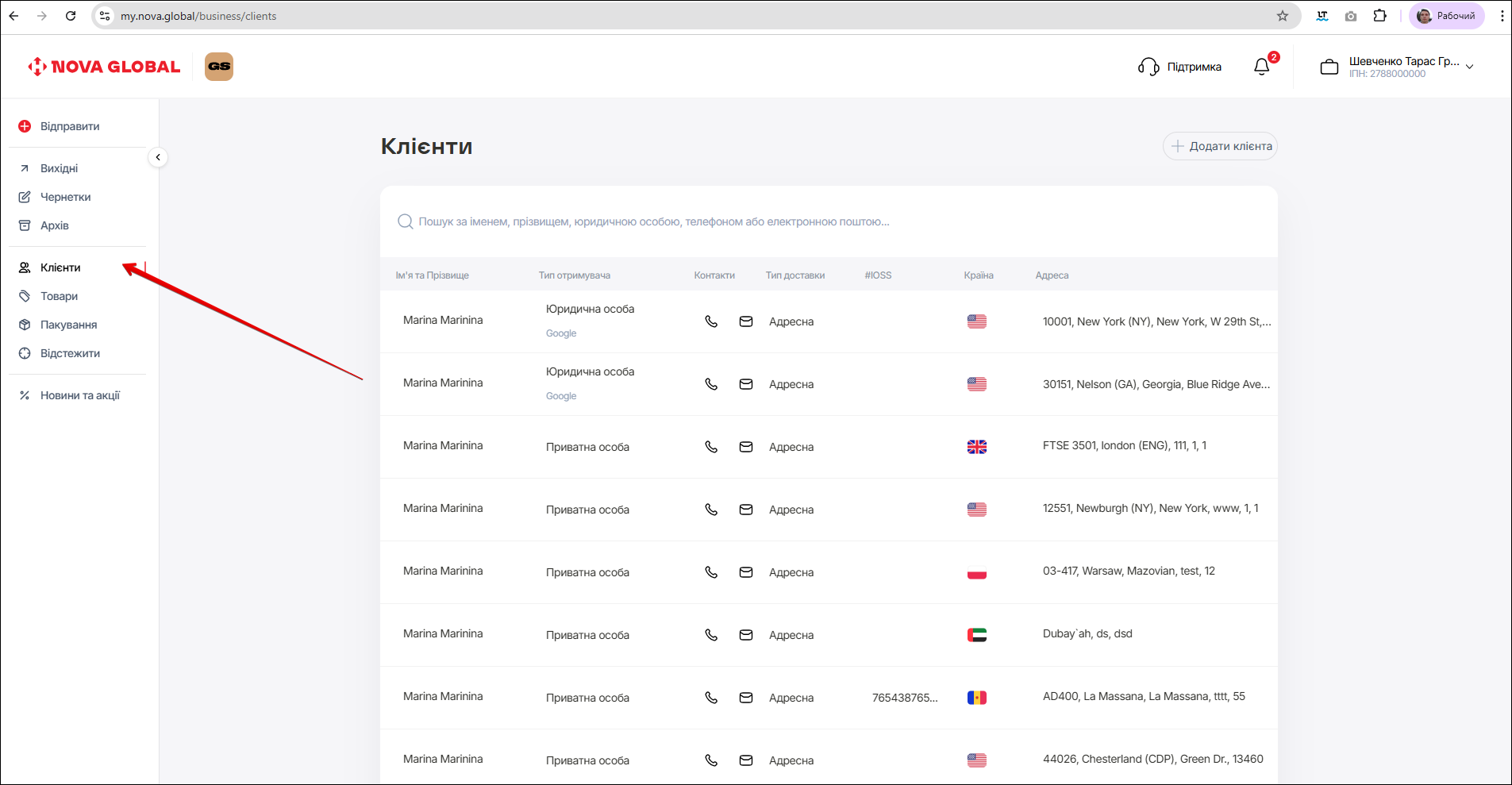Click phone icon for Dubay`ah client row
This screenshot has width=1512, height=785.
coord(711,635)
